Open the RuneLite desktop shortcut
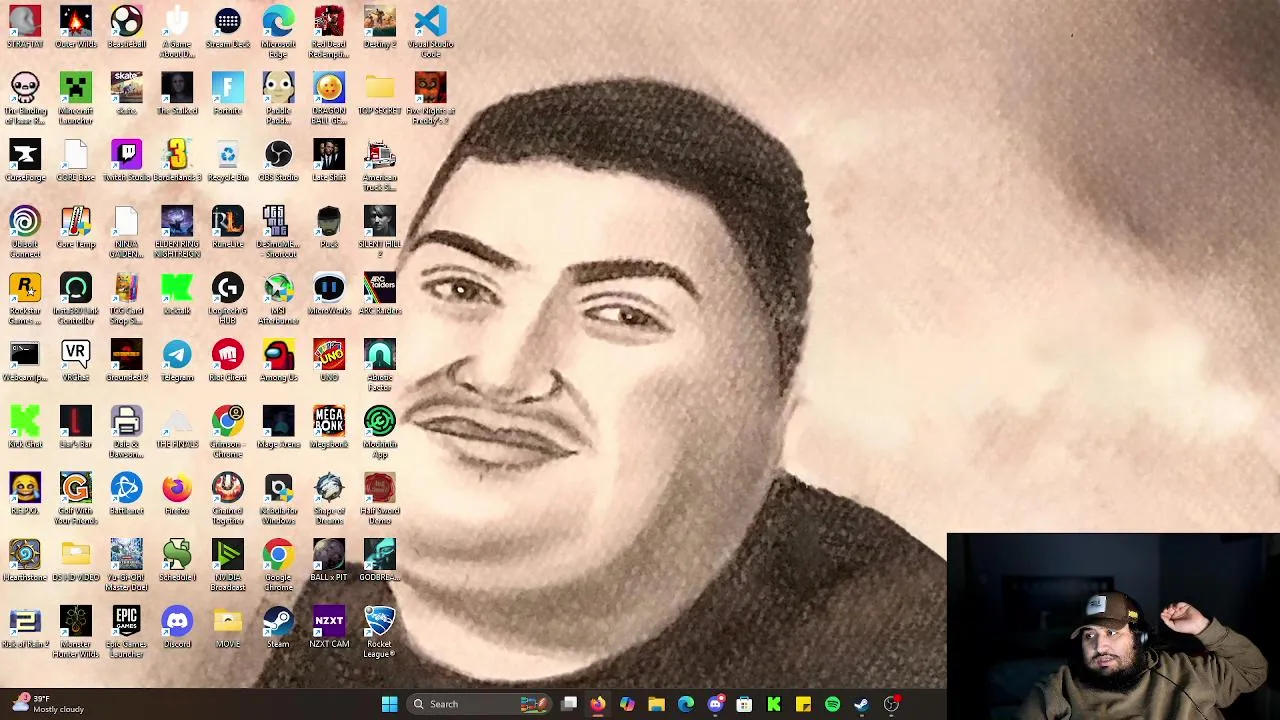 [228, 228]
